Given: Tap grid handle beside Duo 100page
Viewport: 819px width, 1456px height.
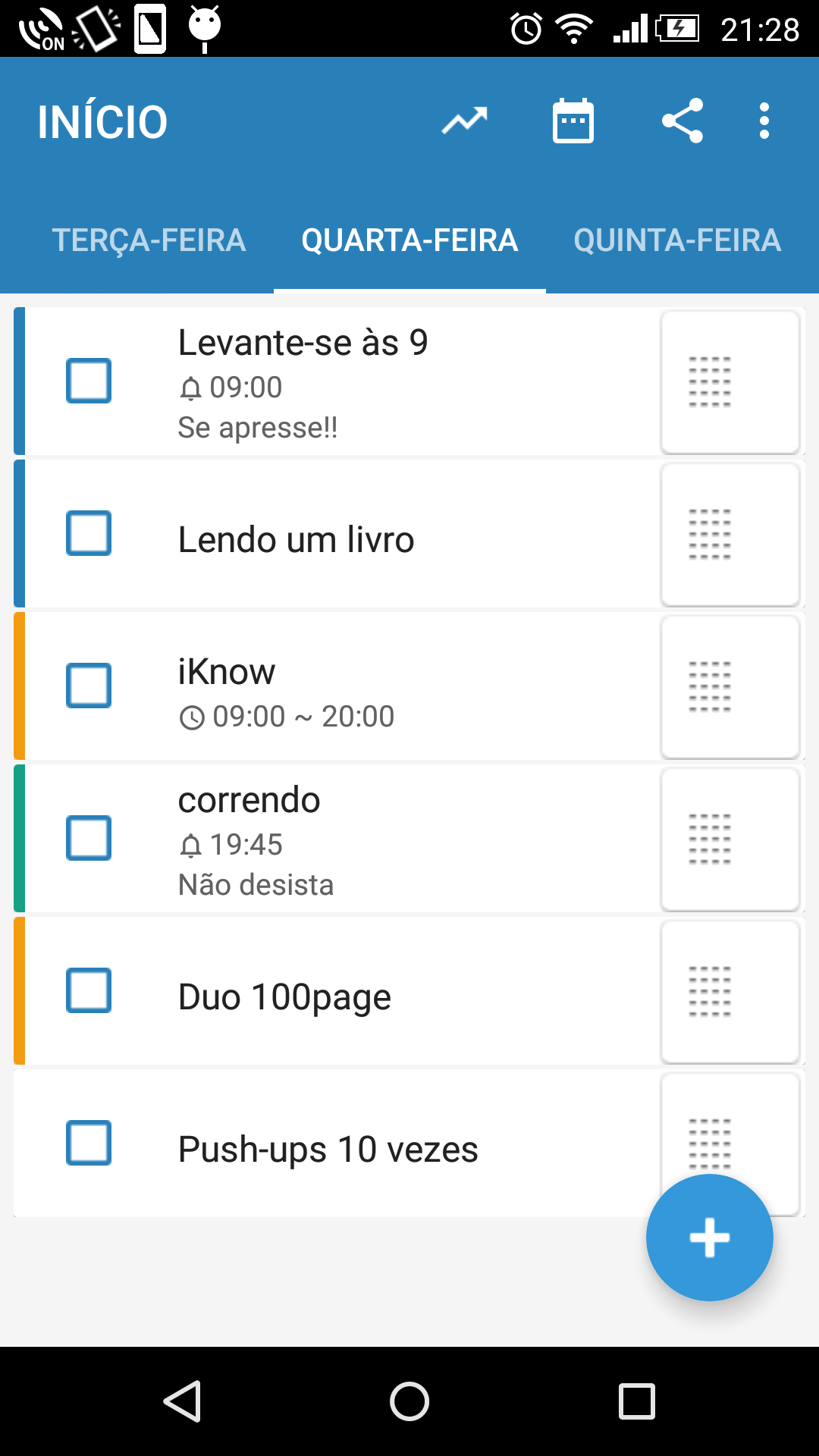Looking at the screenshot, I should click(730, 991).
